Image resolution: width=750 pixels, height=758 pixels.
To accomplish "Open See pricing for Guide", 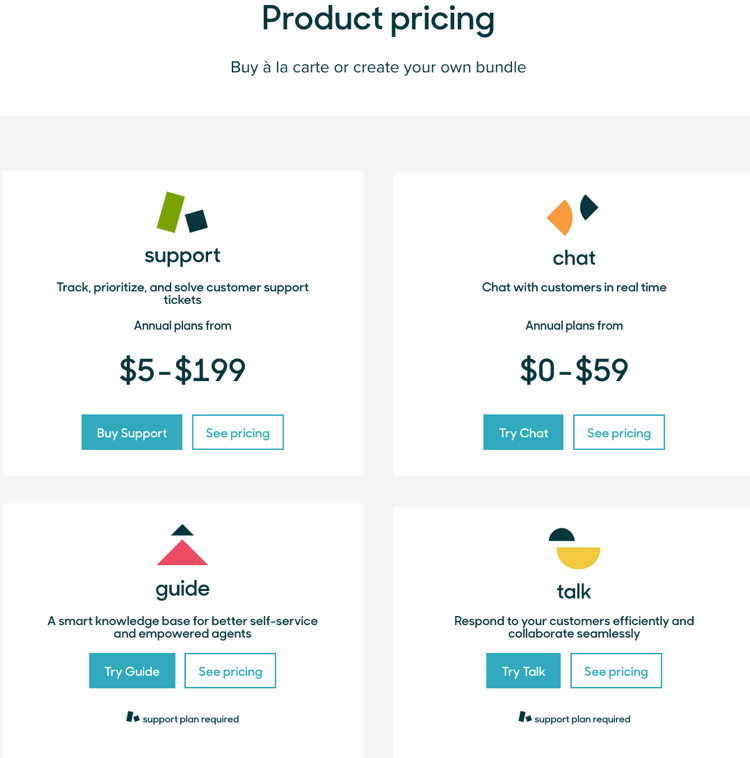I will pos(230,671).
